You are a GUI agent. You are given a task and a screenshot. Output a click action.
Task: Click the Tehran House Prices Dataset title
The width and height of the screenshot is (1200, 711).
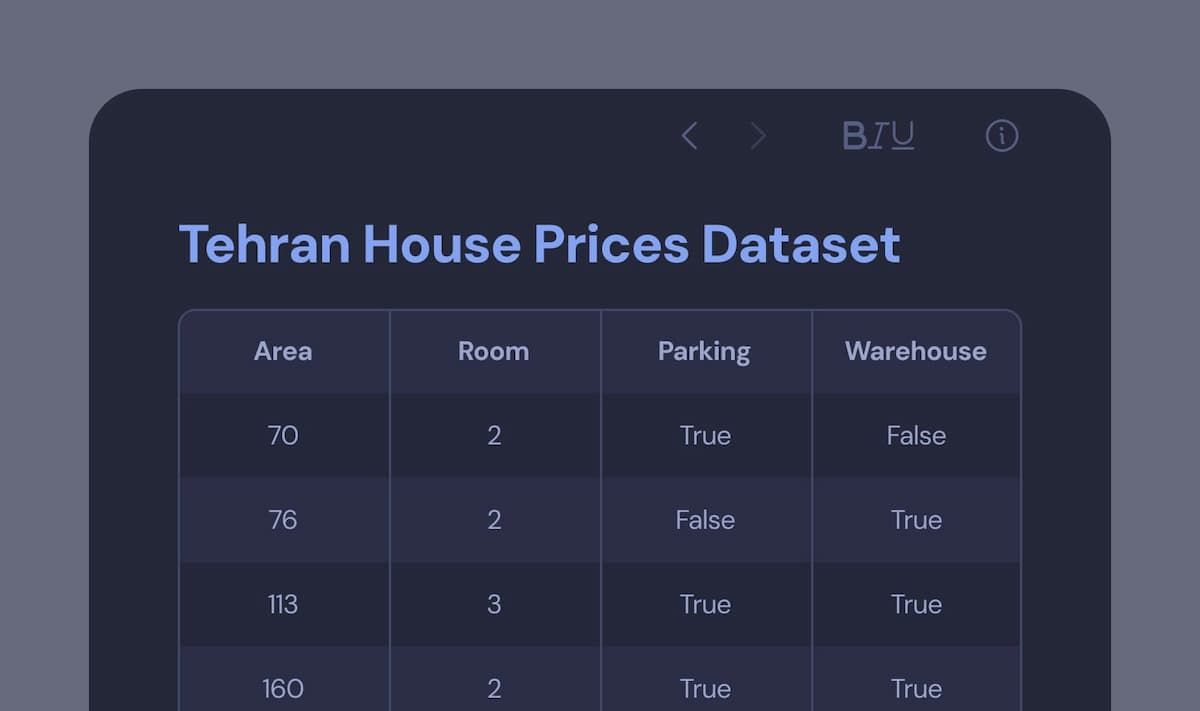[x=539, y=245]
